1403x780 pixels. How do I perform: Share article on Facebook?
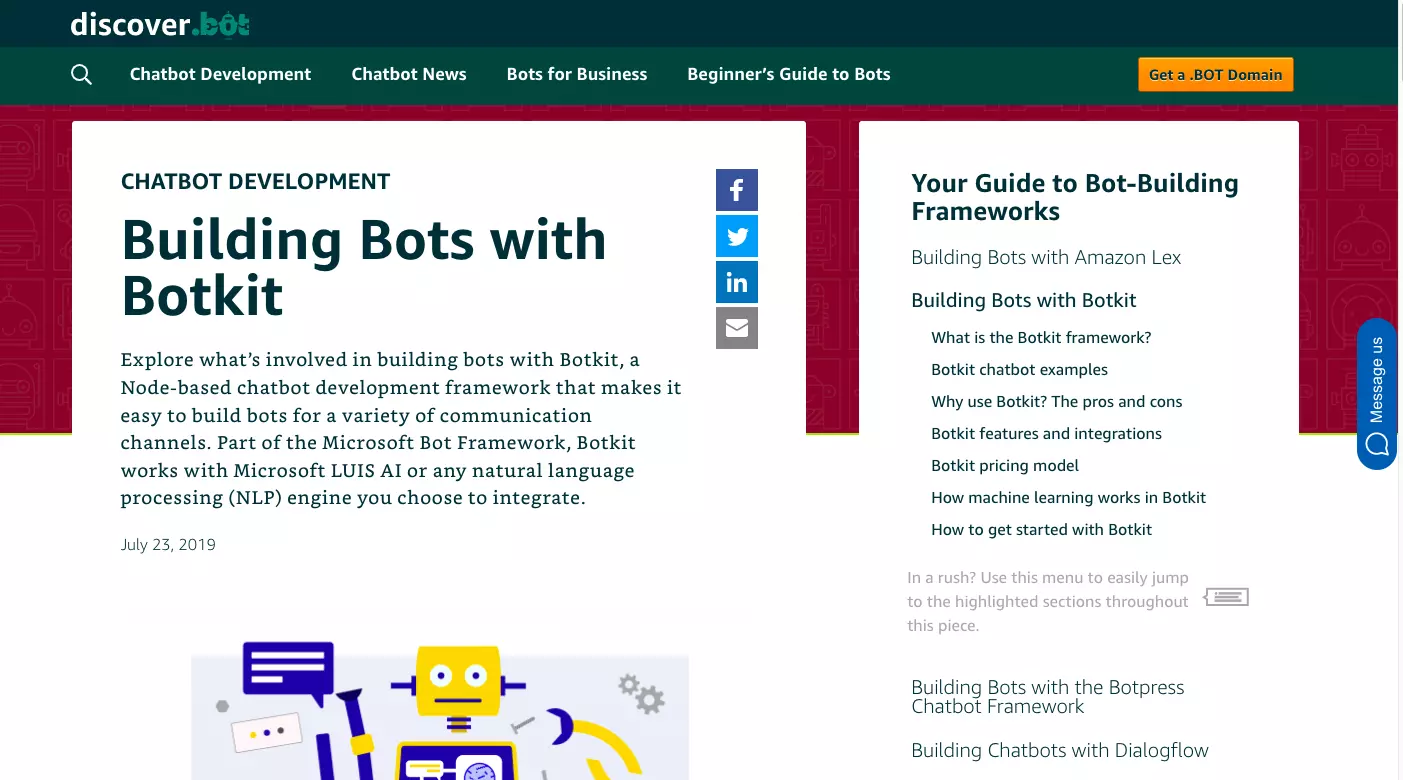click(737, 190)
